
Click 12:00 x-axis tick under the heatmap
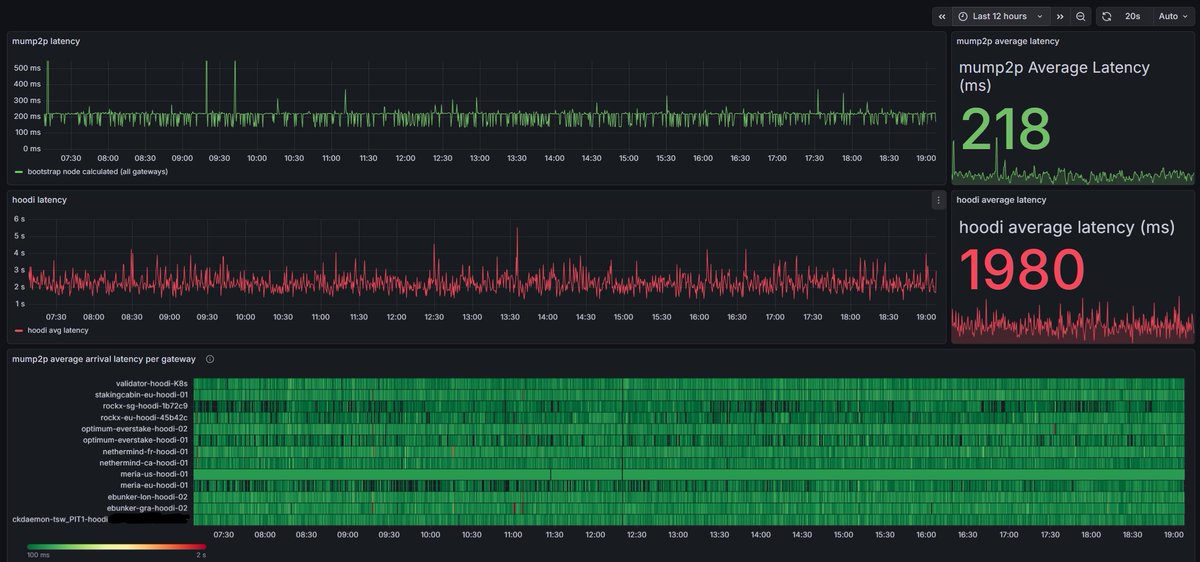(x=595, y=535)
